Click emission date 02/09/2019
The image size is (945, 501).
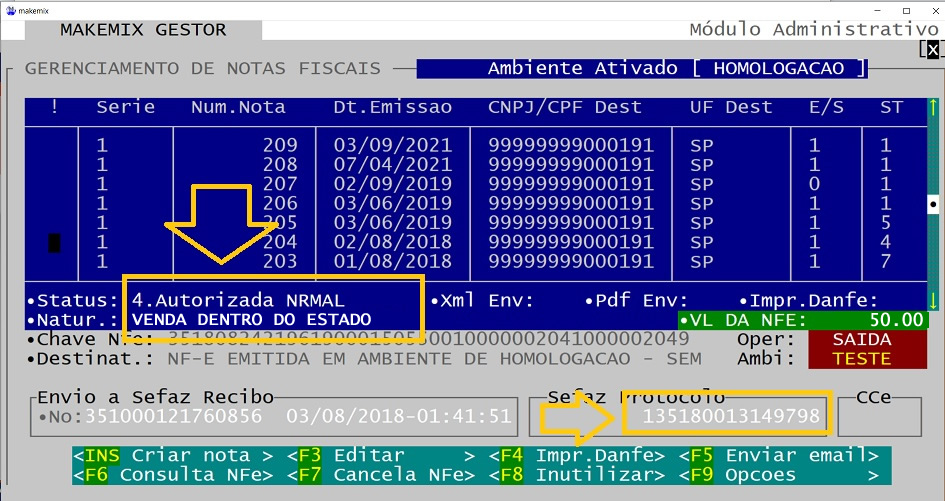392,184
